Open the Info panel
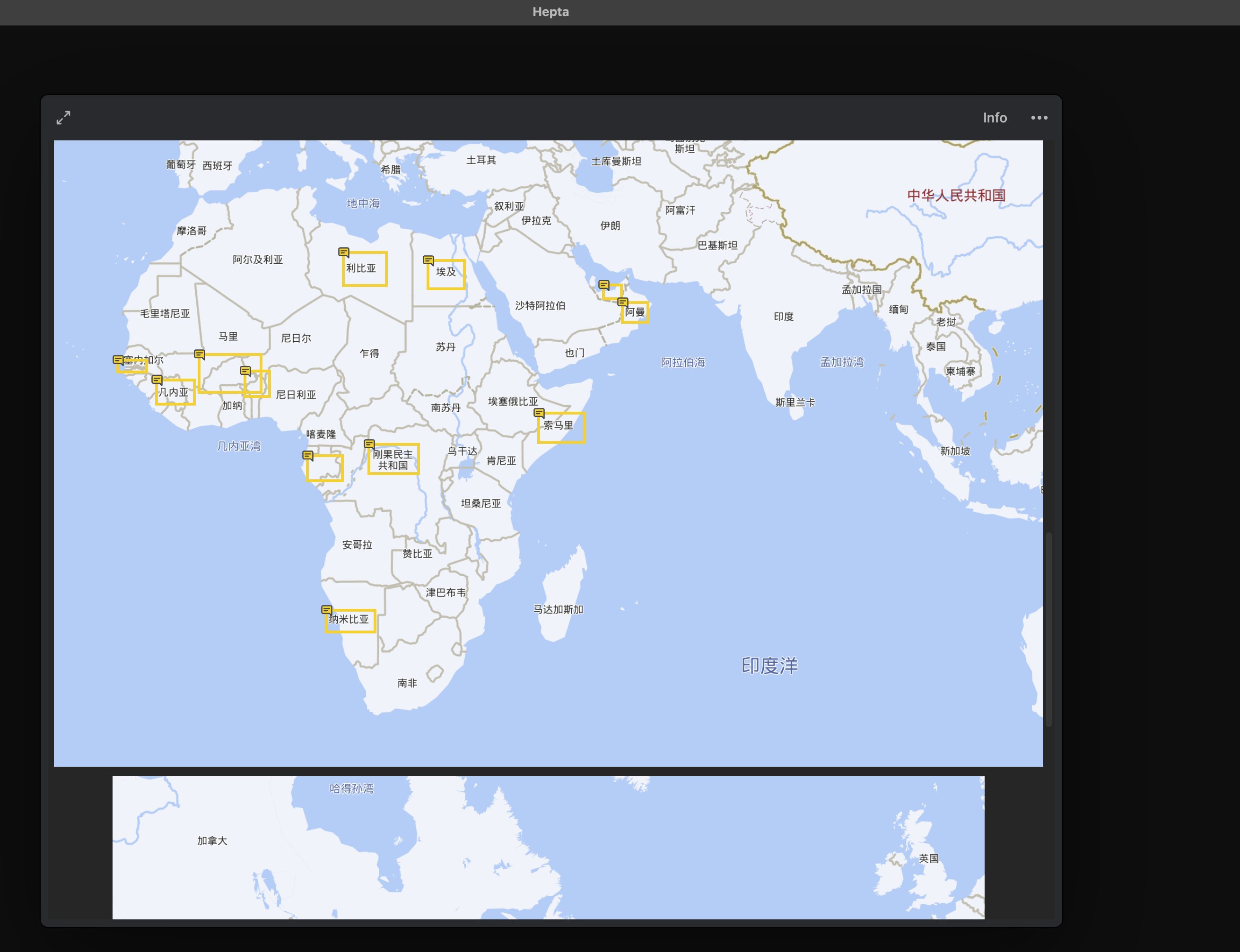 point(995,118)
